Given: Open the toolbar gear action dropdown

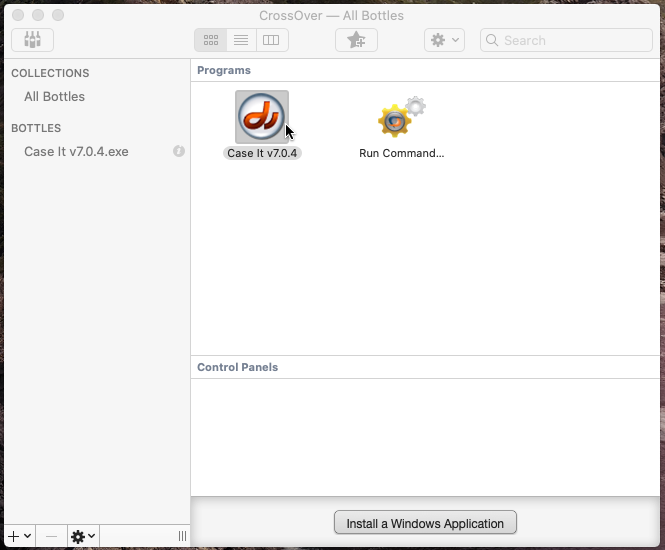Looking at the screenshot, I should point(444,40).
